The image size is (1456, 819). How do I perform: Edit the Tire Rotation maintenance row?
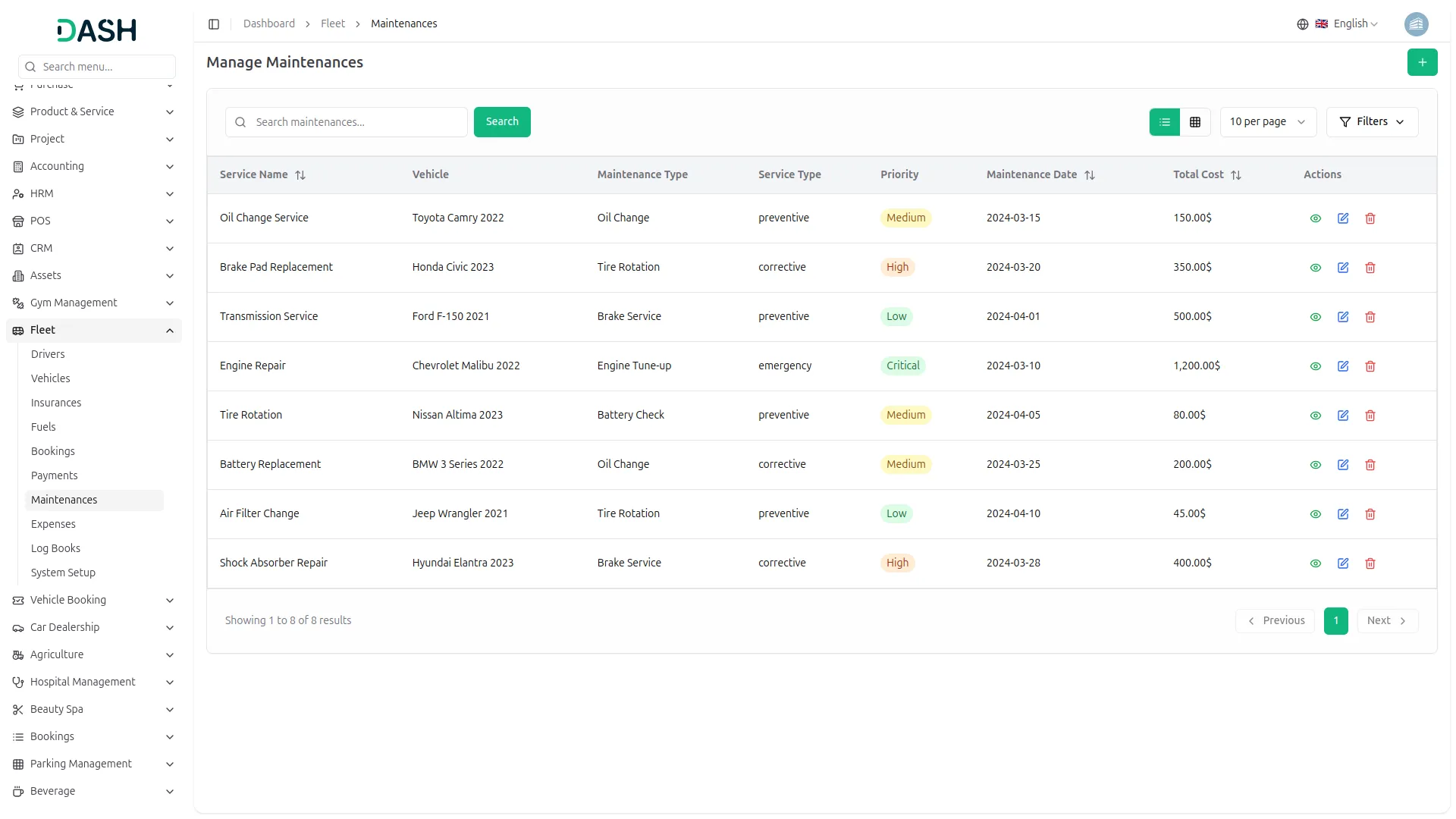pyautogui.click(x=1343, y=416)
